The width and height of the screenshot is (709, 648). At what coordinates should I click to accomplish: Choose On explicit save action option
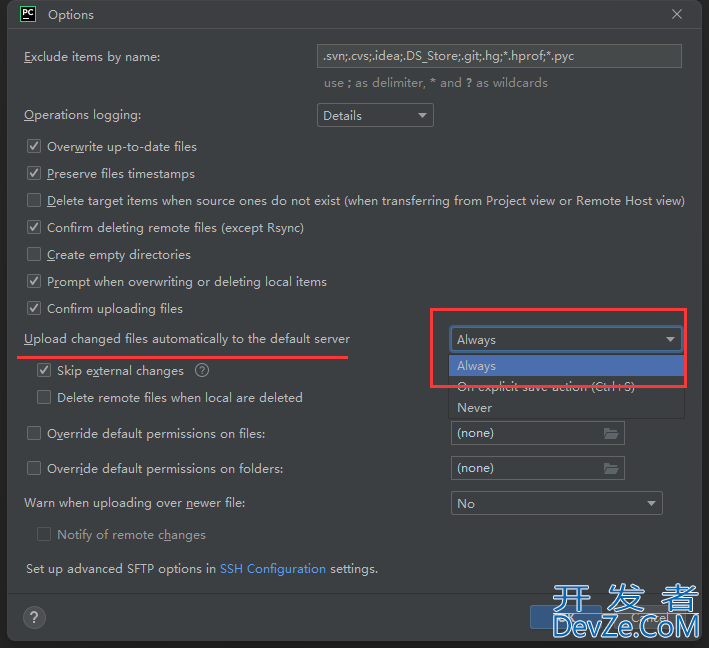pos(566,387)
